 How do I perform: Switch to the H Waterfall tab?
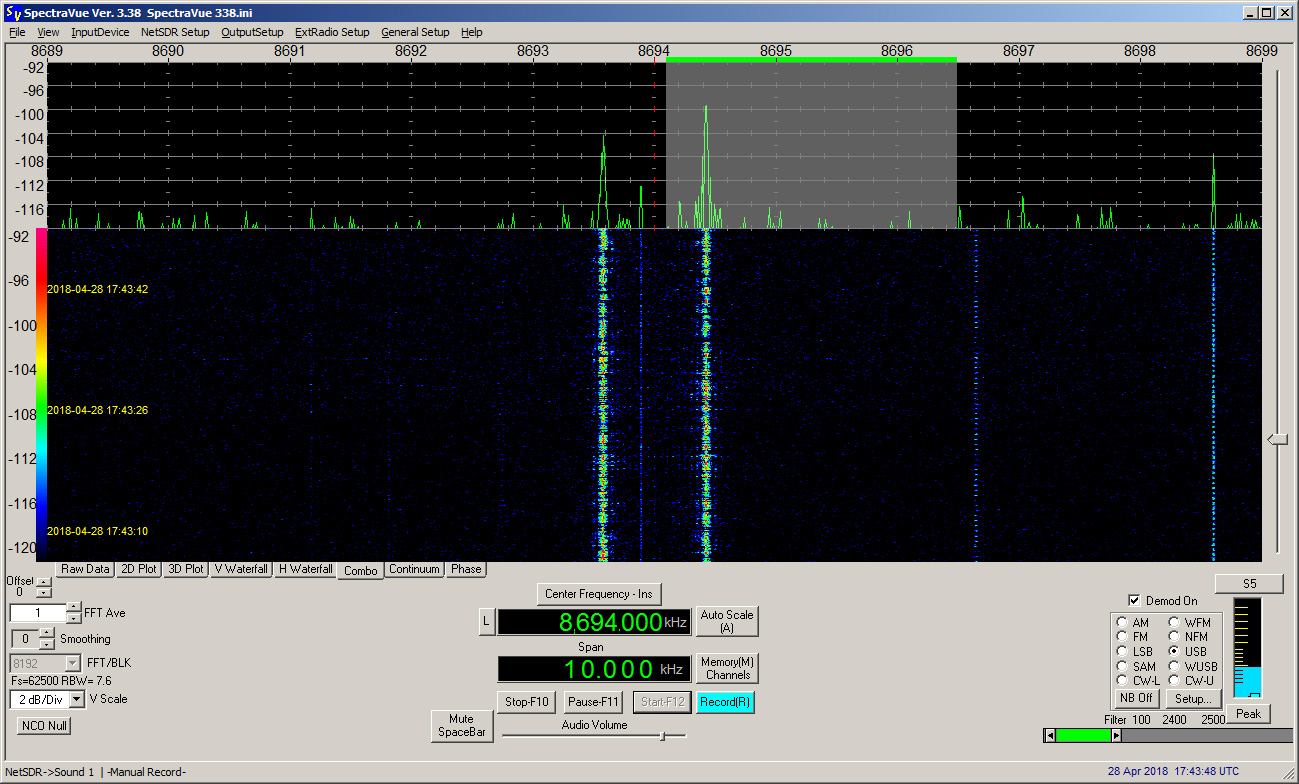click(305, 569)
